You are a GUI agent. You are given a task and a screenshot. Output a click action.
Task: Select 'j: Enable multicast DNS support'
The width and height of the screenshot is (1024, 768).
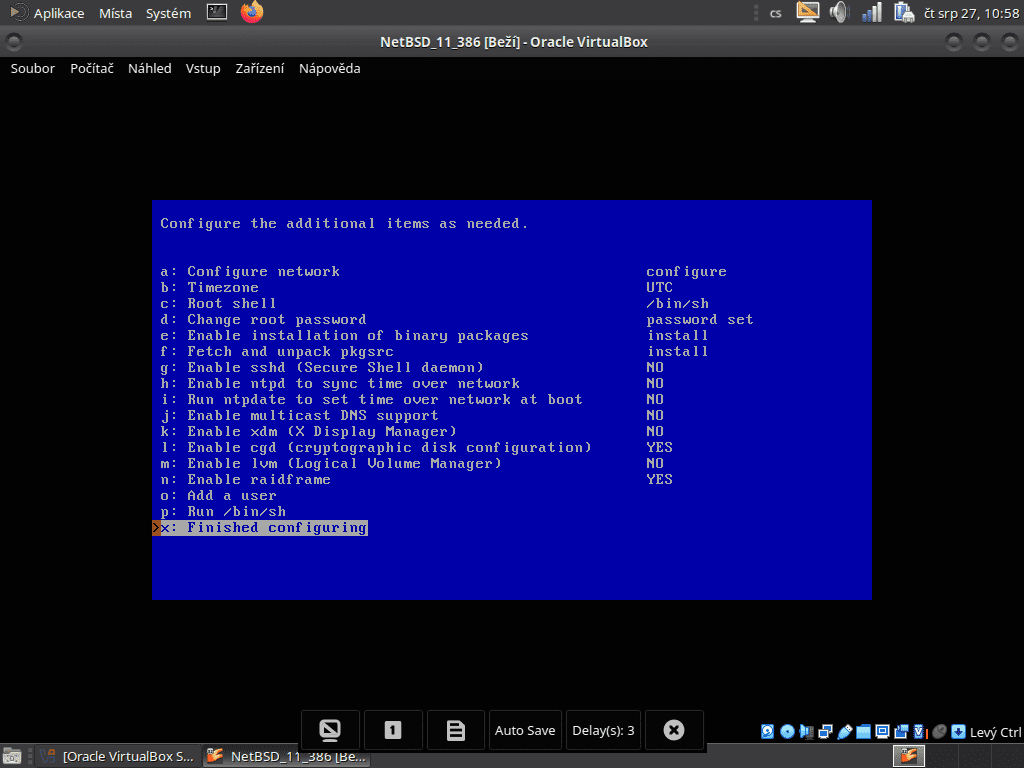coord(299,416)
